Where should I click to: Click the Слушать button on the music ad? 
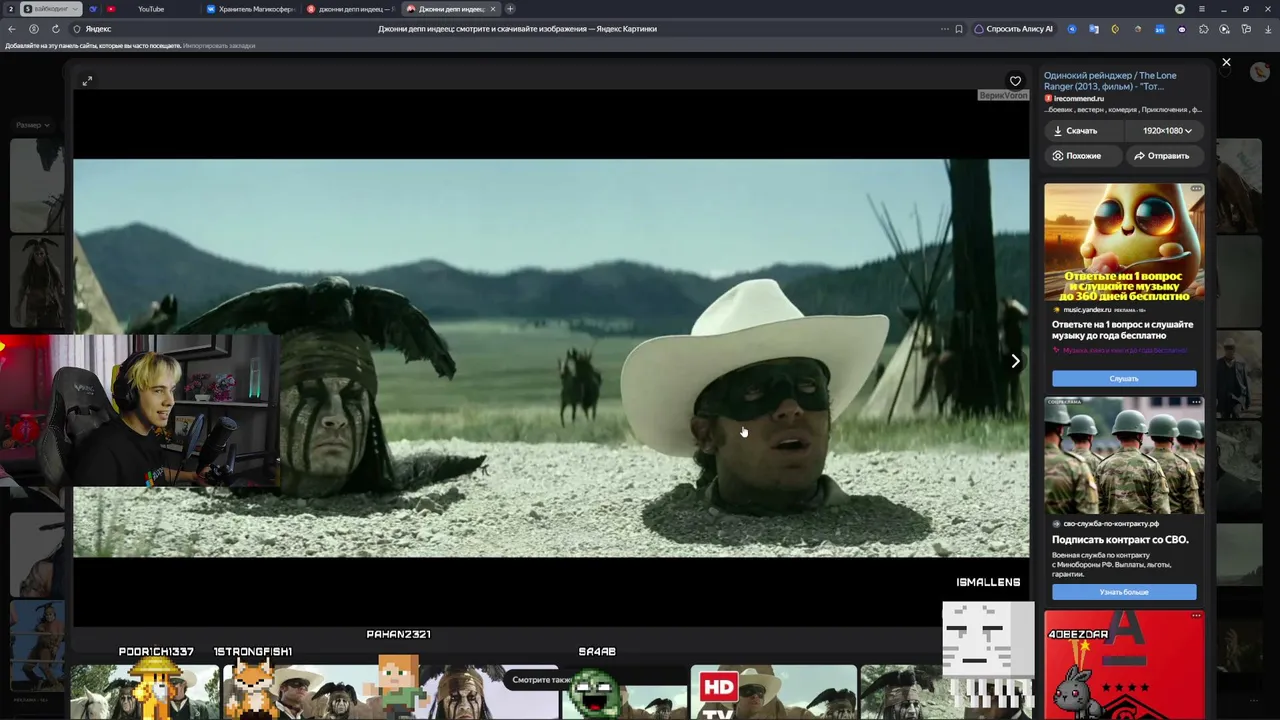[x=1124, y=378]
